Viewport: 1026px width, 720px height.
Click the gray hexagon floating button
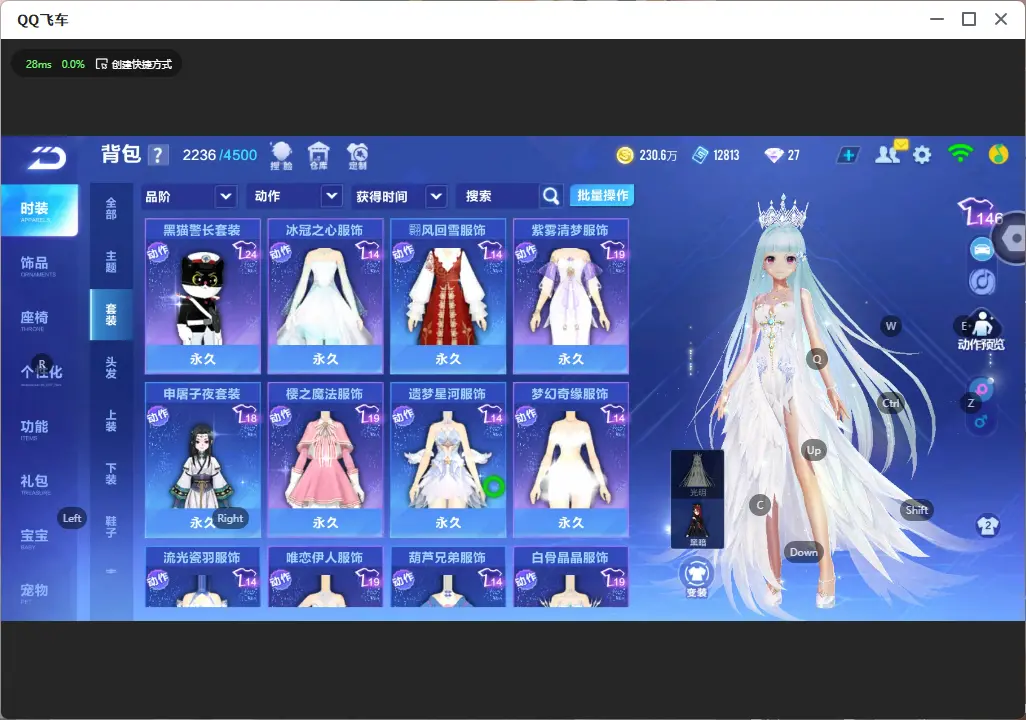click(x=1012, y=239)
